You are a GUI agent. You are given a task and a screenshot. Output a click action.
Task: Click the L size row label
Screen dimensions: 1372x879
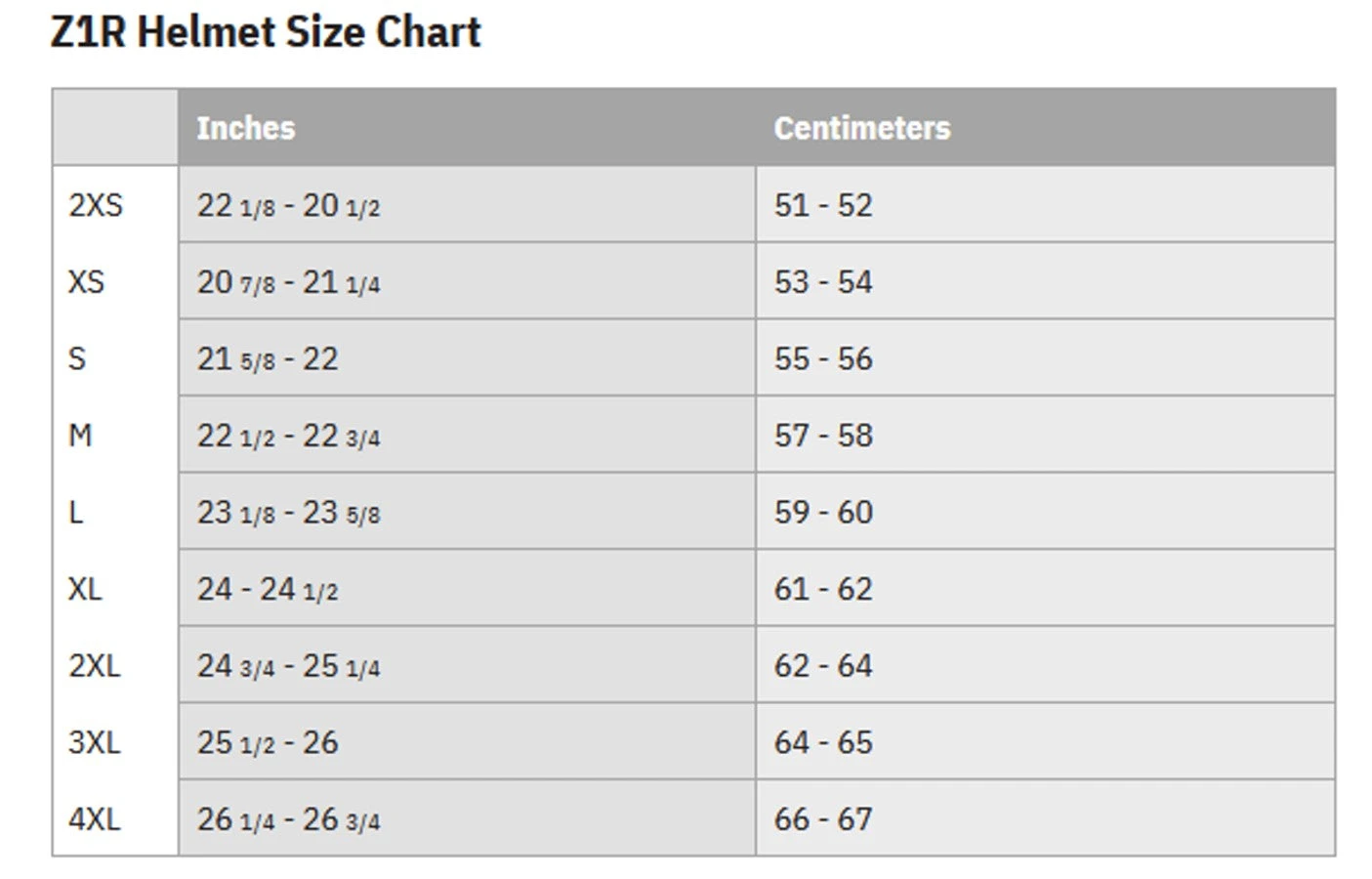point(75,512)
